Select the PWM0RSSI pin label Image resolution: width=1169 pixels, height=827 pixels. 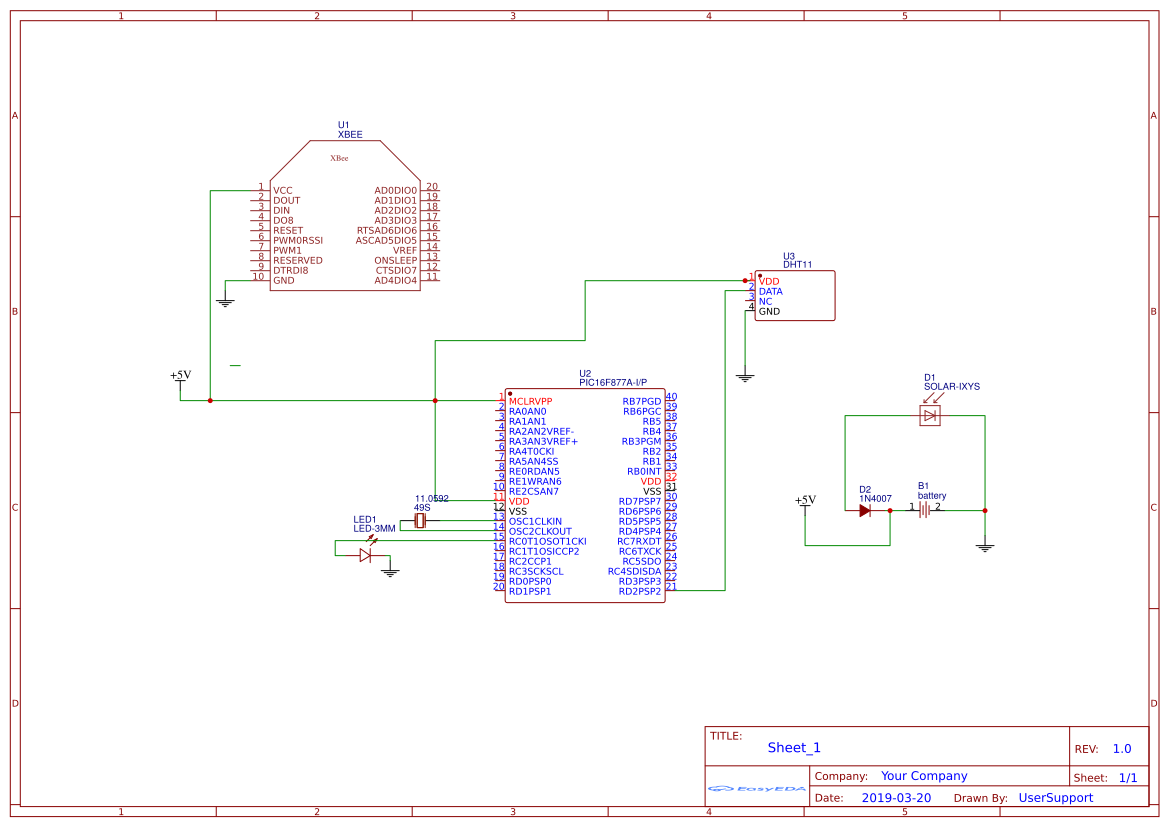[297, 241]
